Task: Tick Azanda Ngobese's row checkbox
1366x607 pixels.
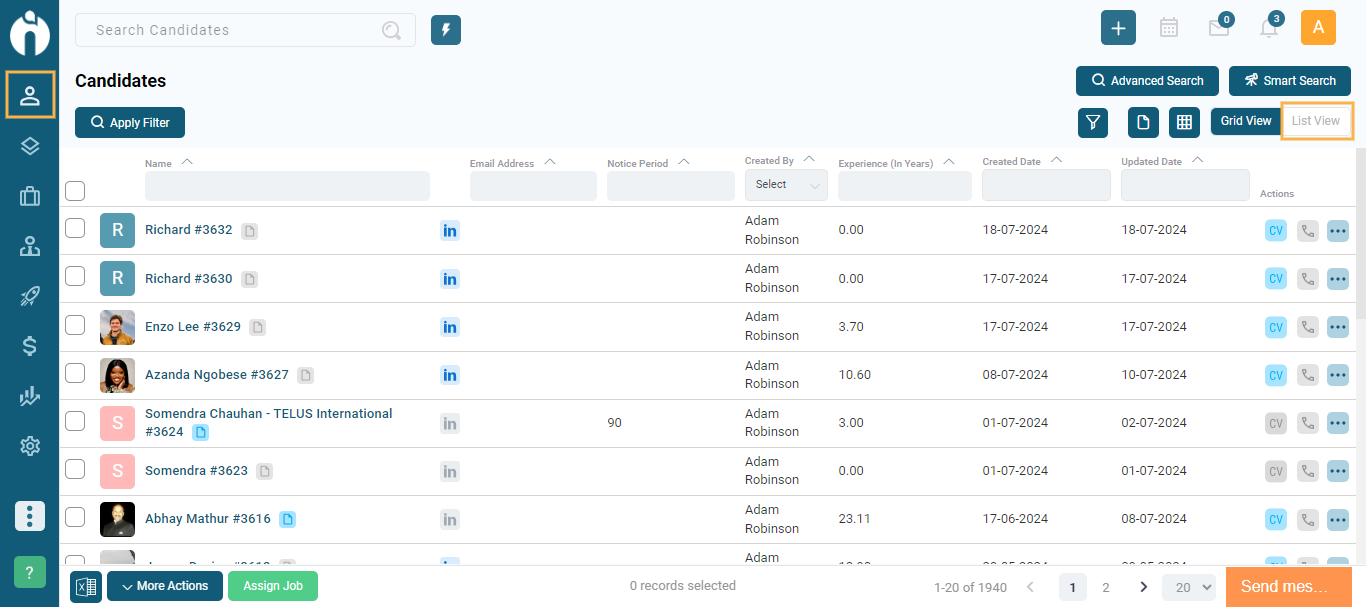Action: [x=75, y=374]
